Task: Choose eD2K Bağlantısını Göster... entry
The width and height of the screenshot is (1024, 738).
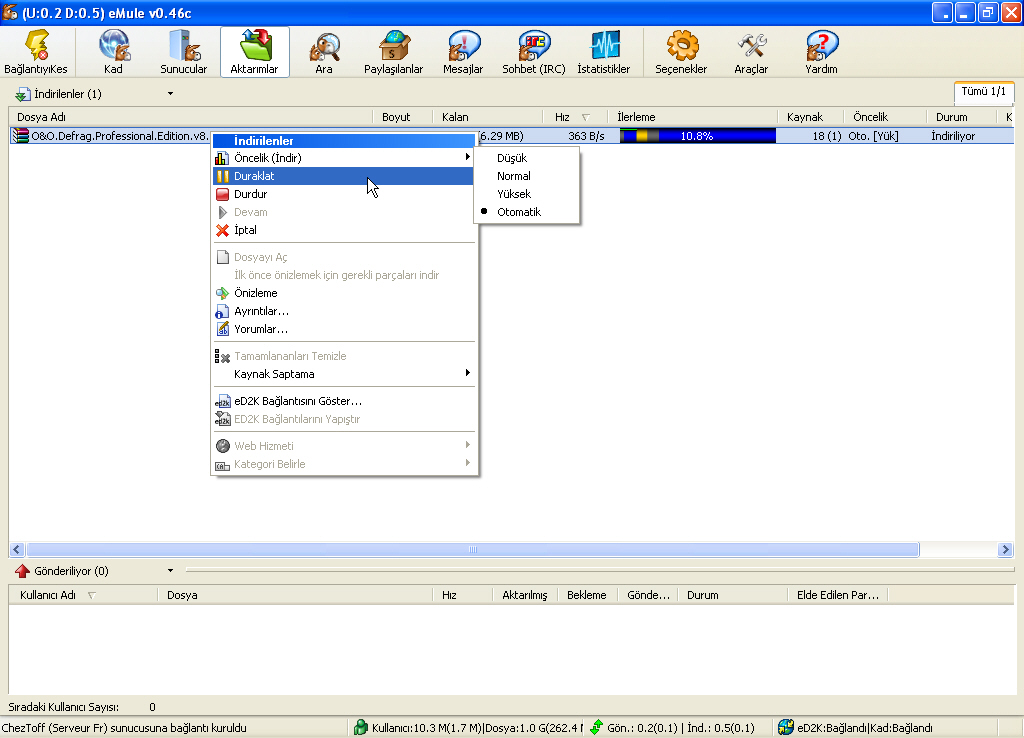Action: point(344,401)
